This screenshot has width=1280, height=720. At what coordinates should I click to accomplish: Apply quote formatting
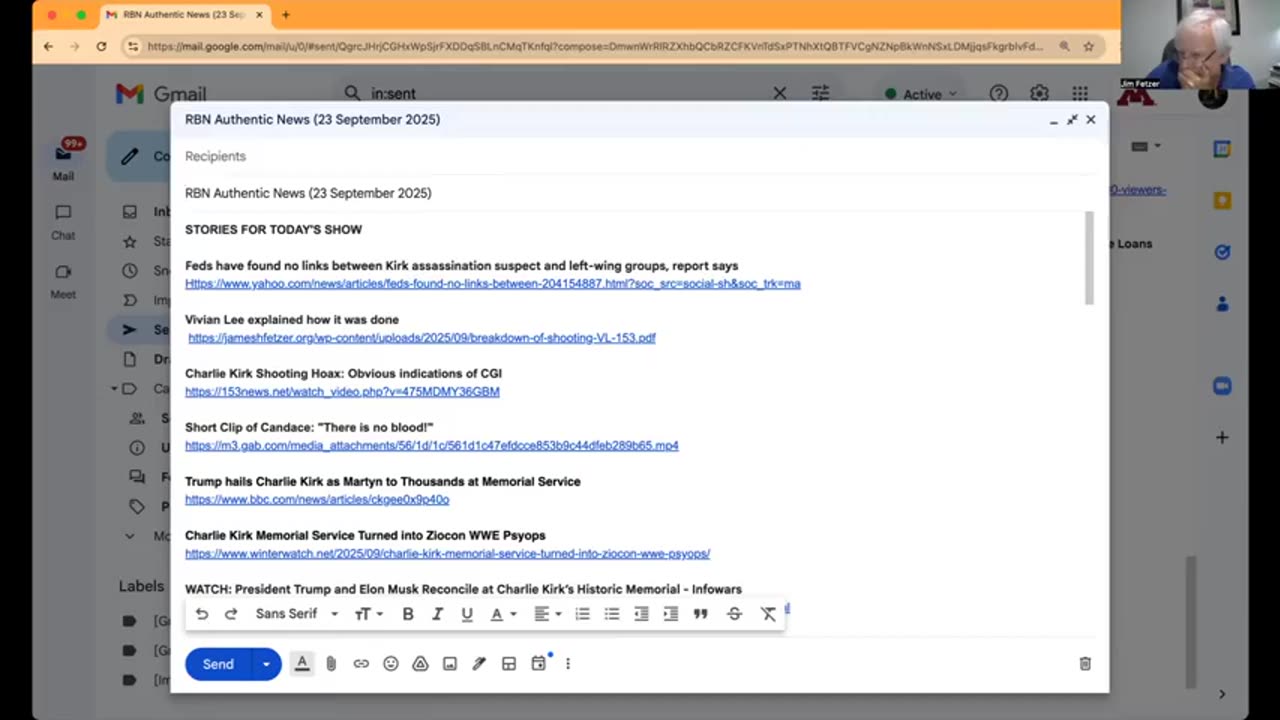[x=701, y=614]
